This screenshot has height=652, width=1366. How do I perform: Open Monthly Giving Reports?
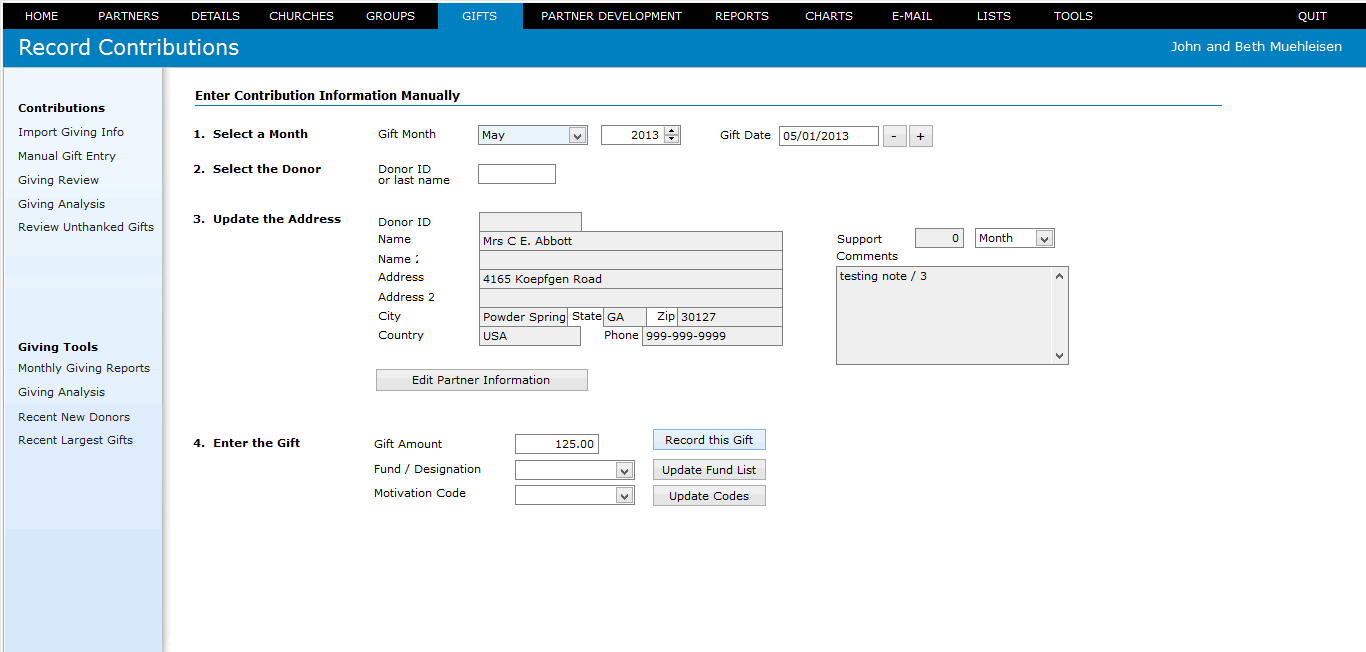click(84, 368)
